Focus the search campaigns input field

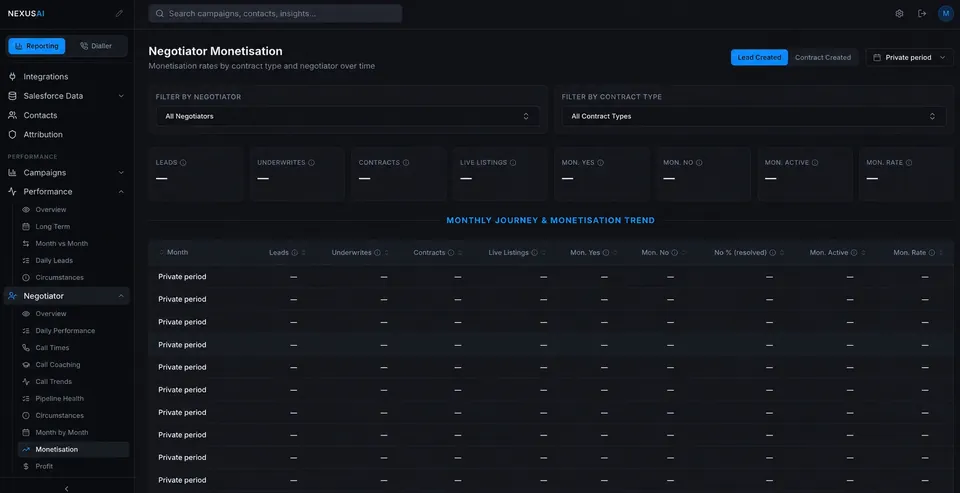click(x=275, y=13)
